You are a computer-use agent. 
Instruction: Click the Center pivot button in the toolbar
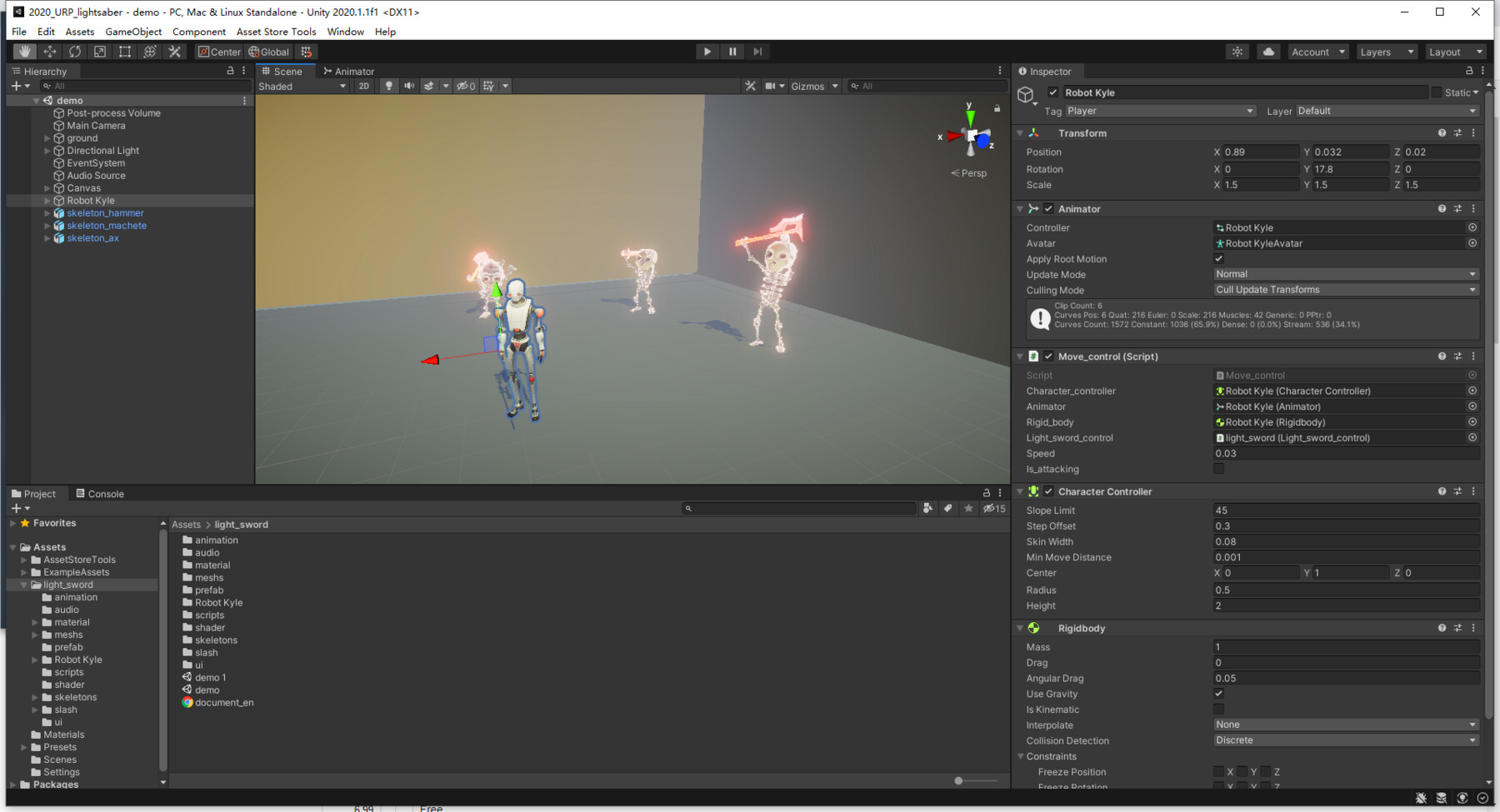[x=218, y=51]
